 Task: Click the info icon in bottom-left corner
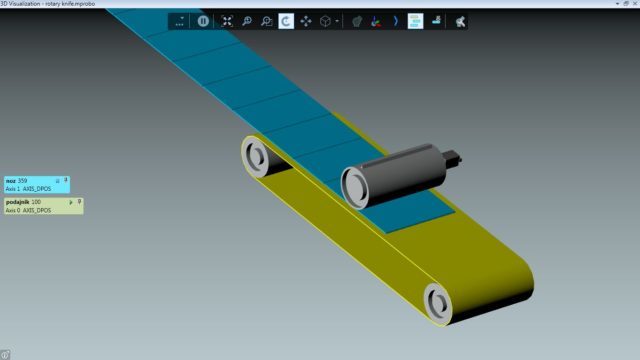(x=4, y=354)
